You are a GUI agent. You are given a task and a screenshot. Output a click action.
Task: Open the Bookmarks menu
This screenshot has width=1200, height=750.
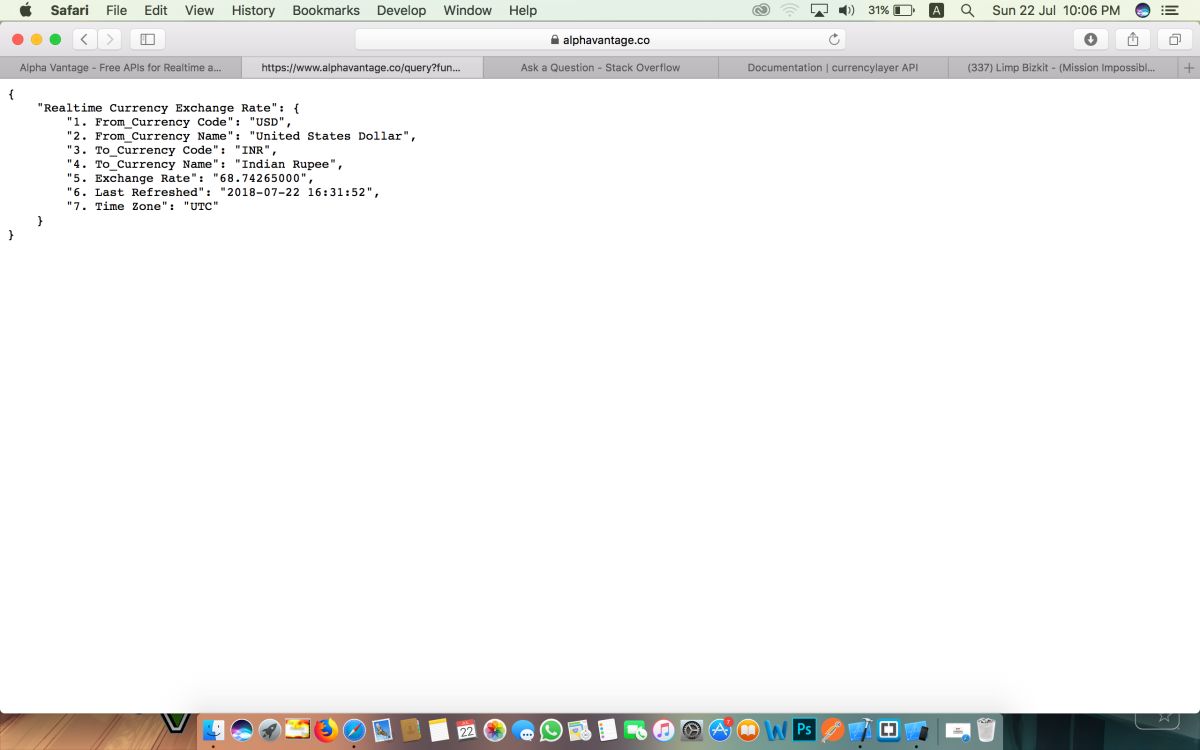[326, 10]
